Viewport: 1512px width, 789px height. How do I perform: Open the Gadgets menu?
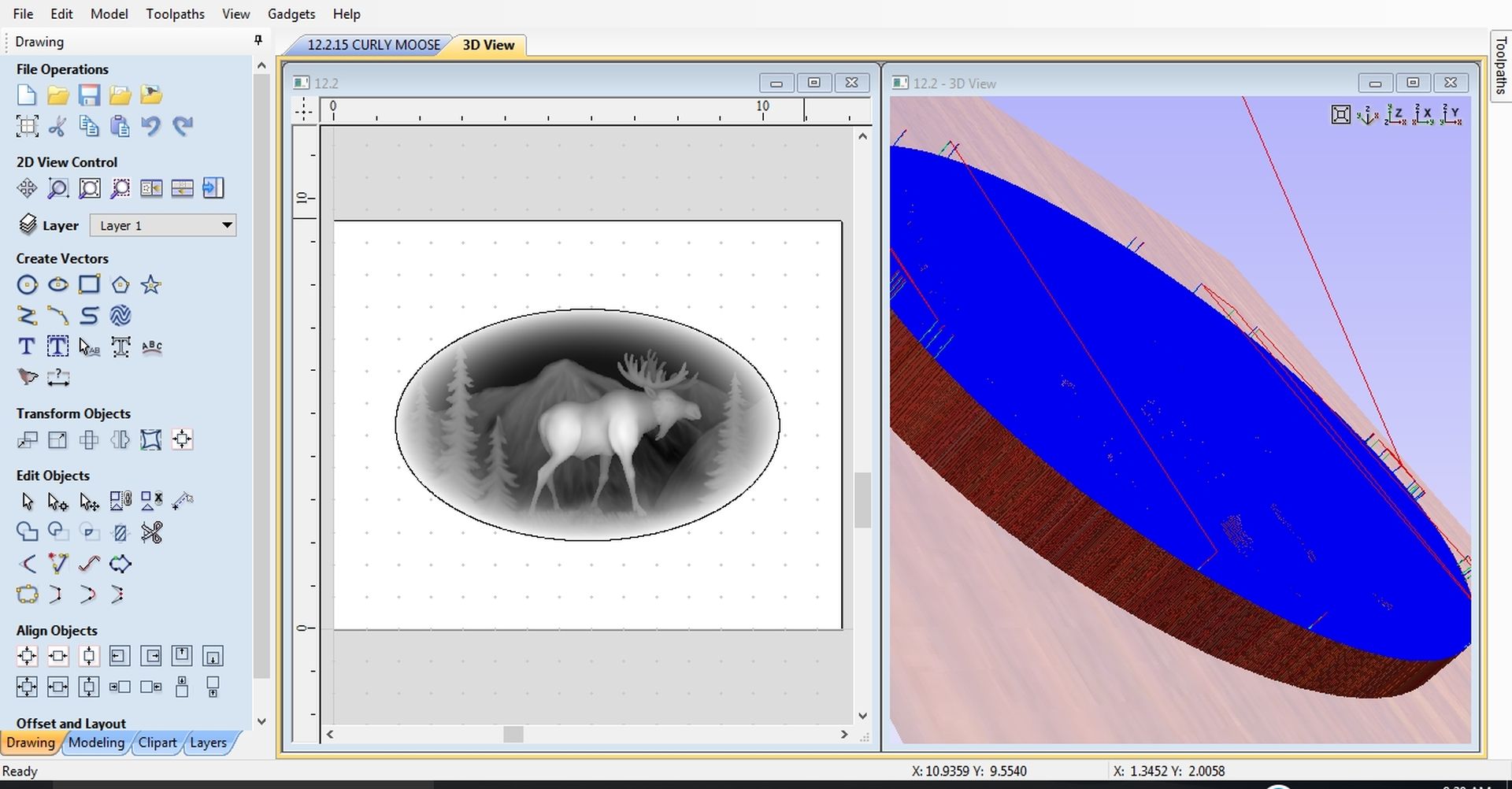(x=291, y=14)
